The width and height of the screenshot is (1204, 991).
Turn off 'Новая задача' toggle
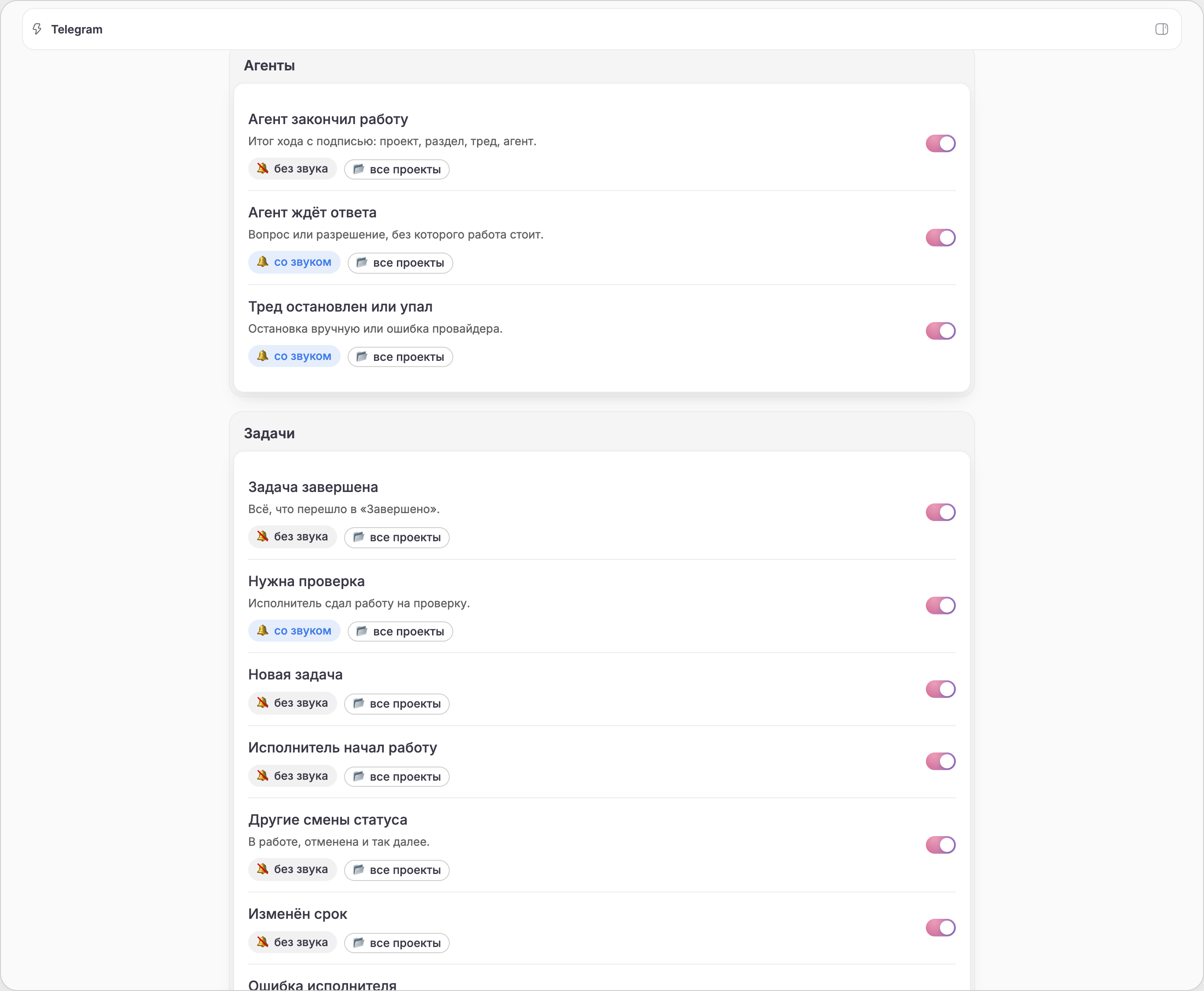point(940,689)
